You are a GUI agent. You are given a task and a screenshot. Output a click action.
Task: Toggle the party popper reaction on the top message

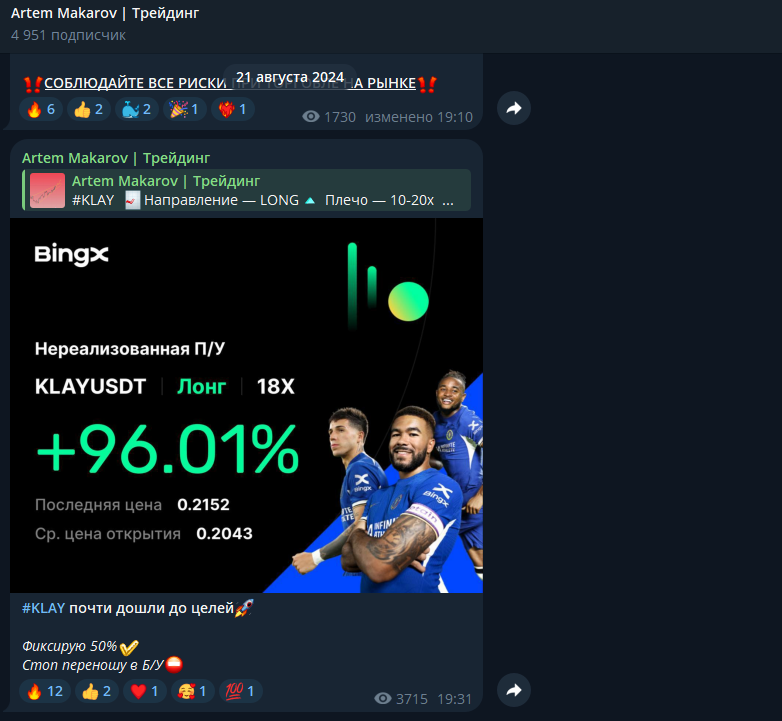pos(185,109)
